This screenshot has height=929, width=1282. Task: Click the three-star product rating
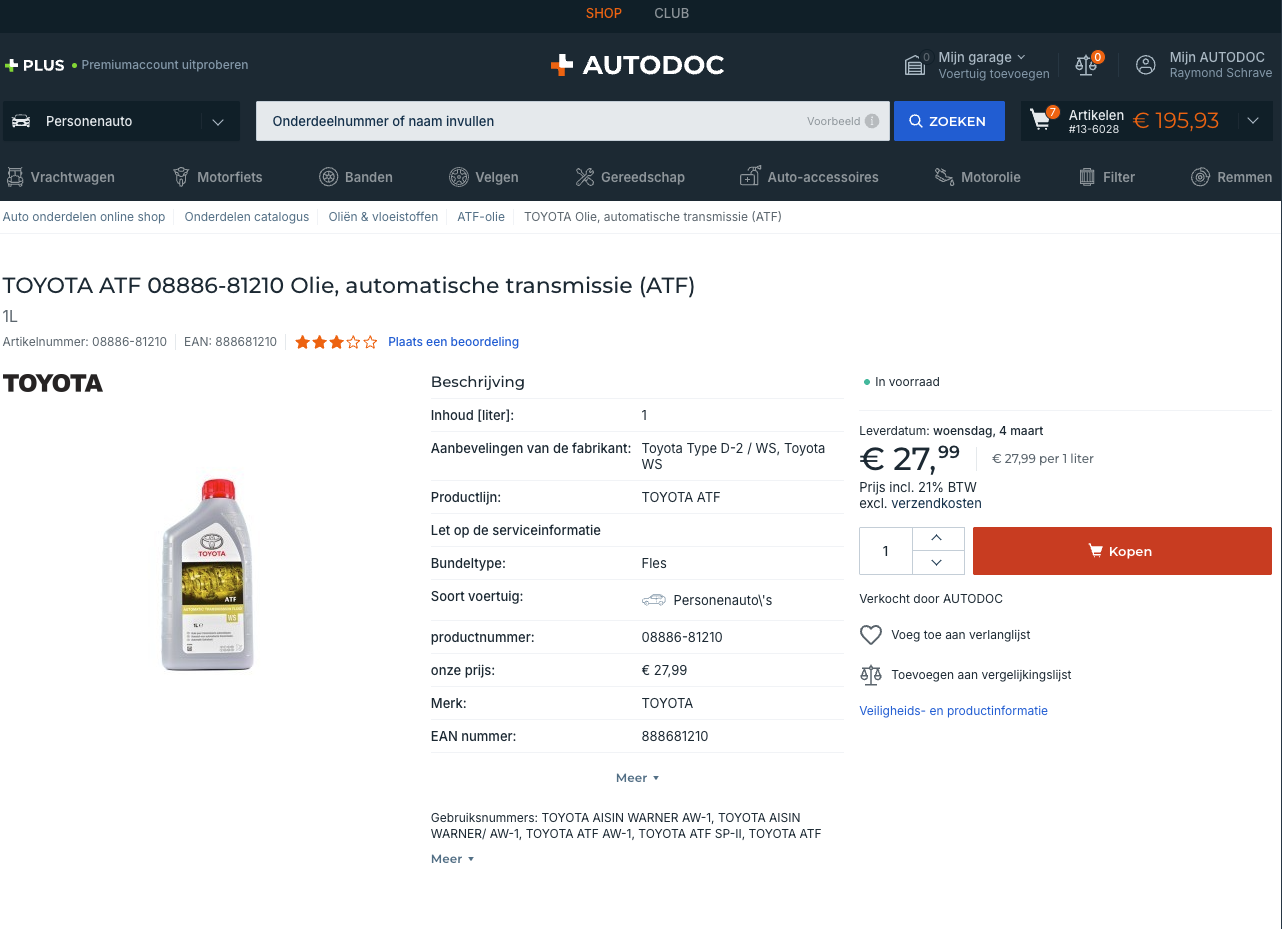coord(336,342)
